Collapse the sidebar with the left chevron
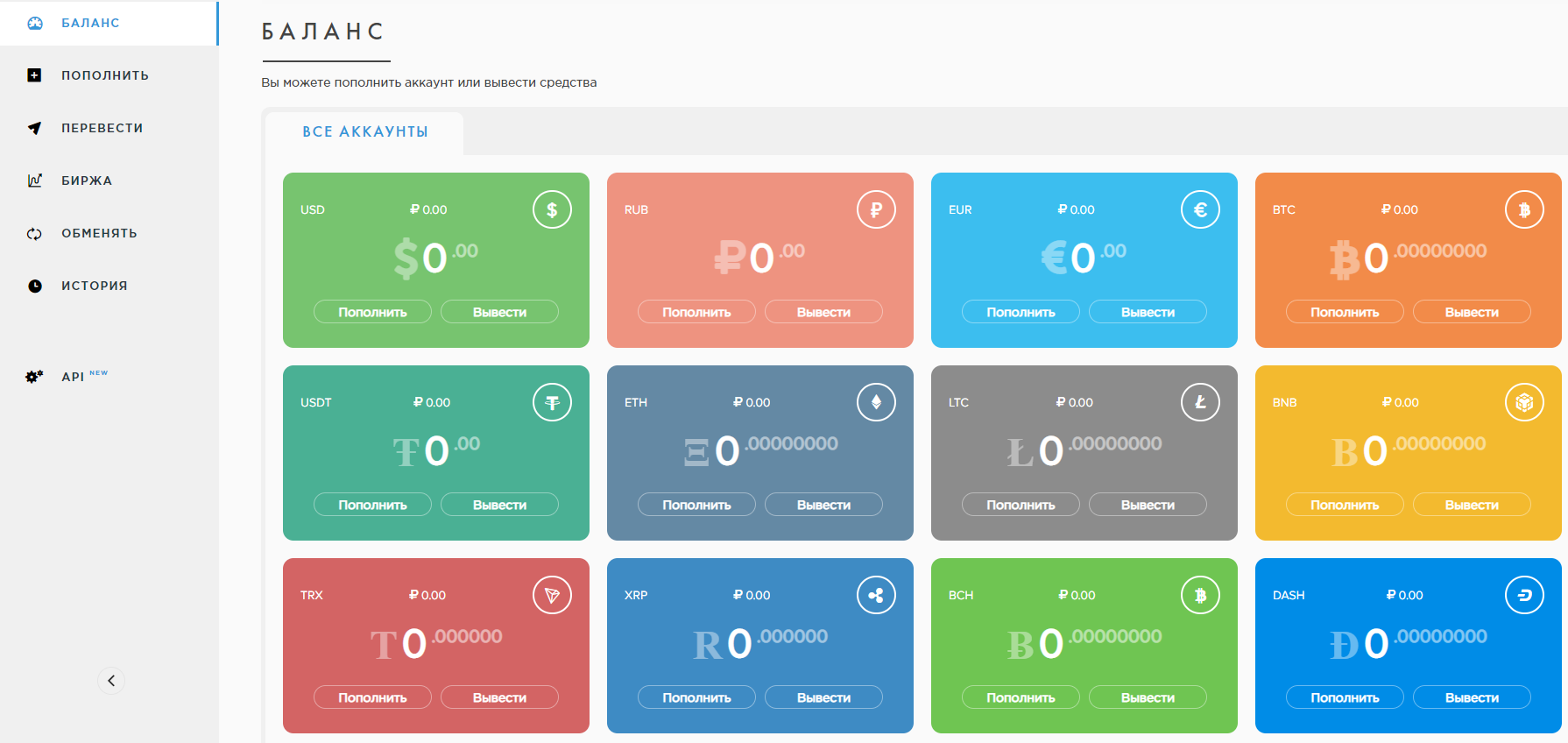Viewport: 1568px width, 743px height. [x=111, y=681]
